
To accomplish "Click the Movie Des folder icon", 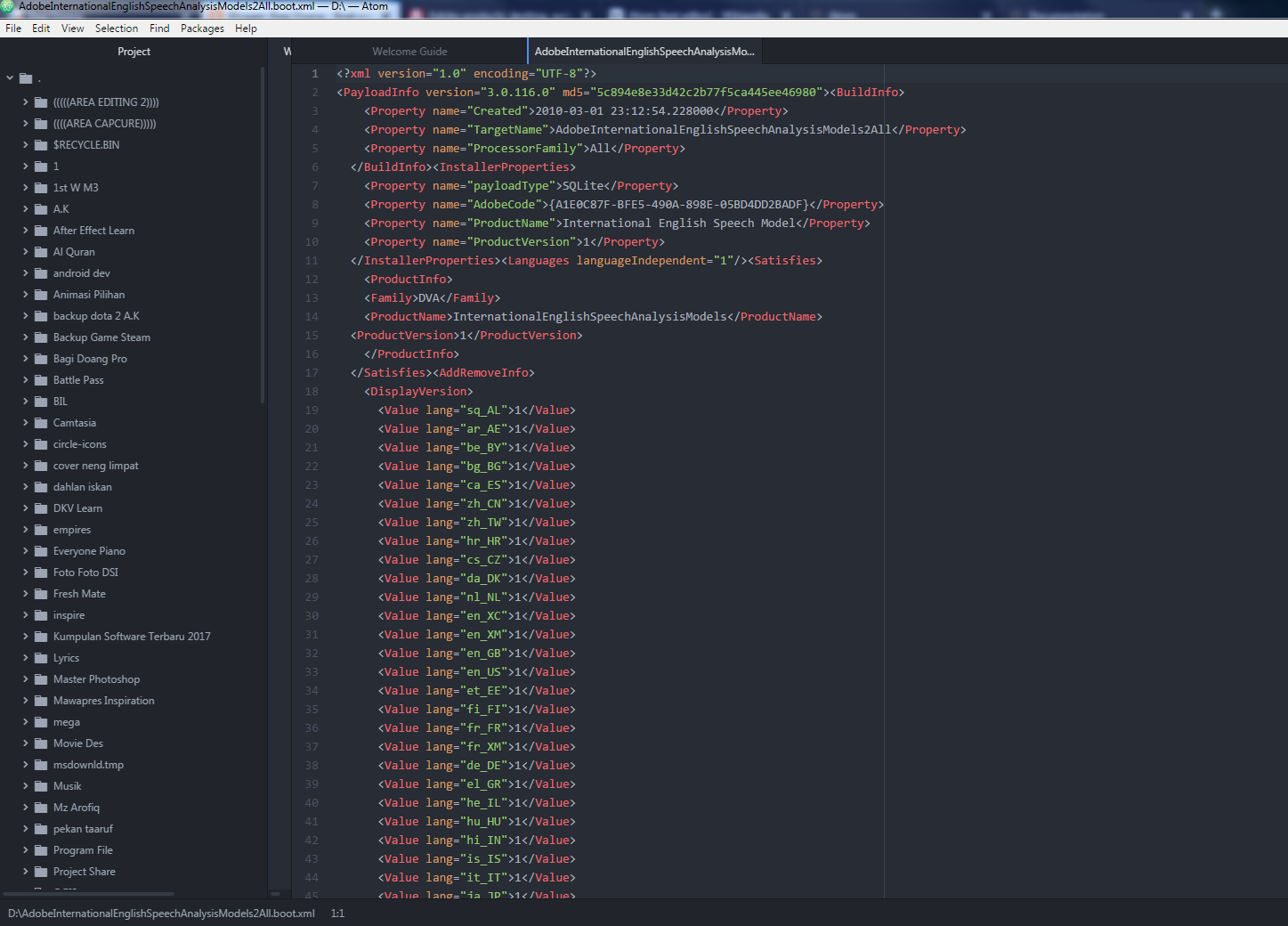I will (41, 743).
